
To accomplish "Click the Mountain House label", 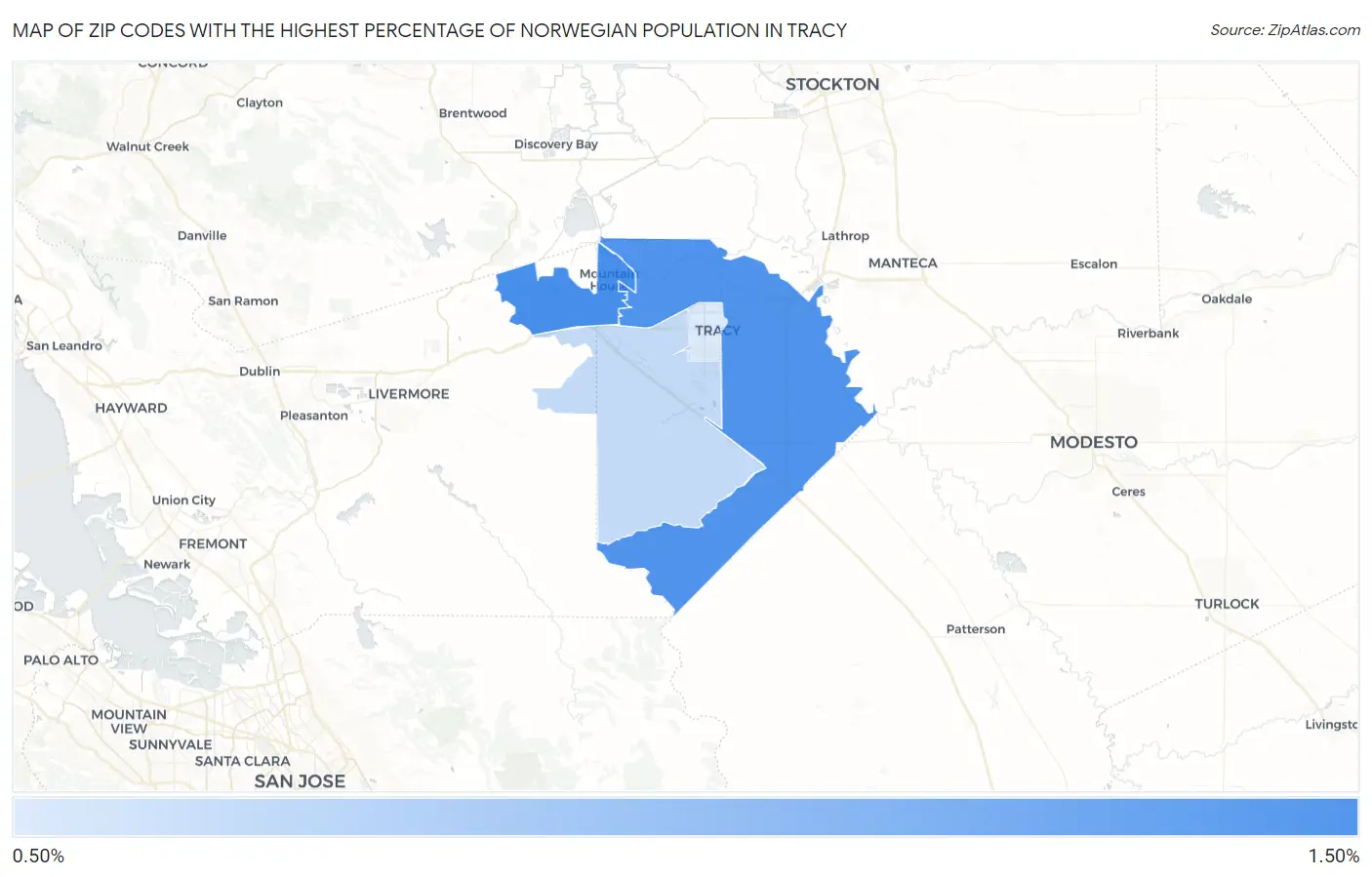I will click(x=607, y=280).
